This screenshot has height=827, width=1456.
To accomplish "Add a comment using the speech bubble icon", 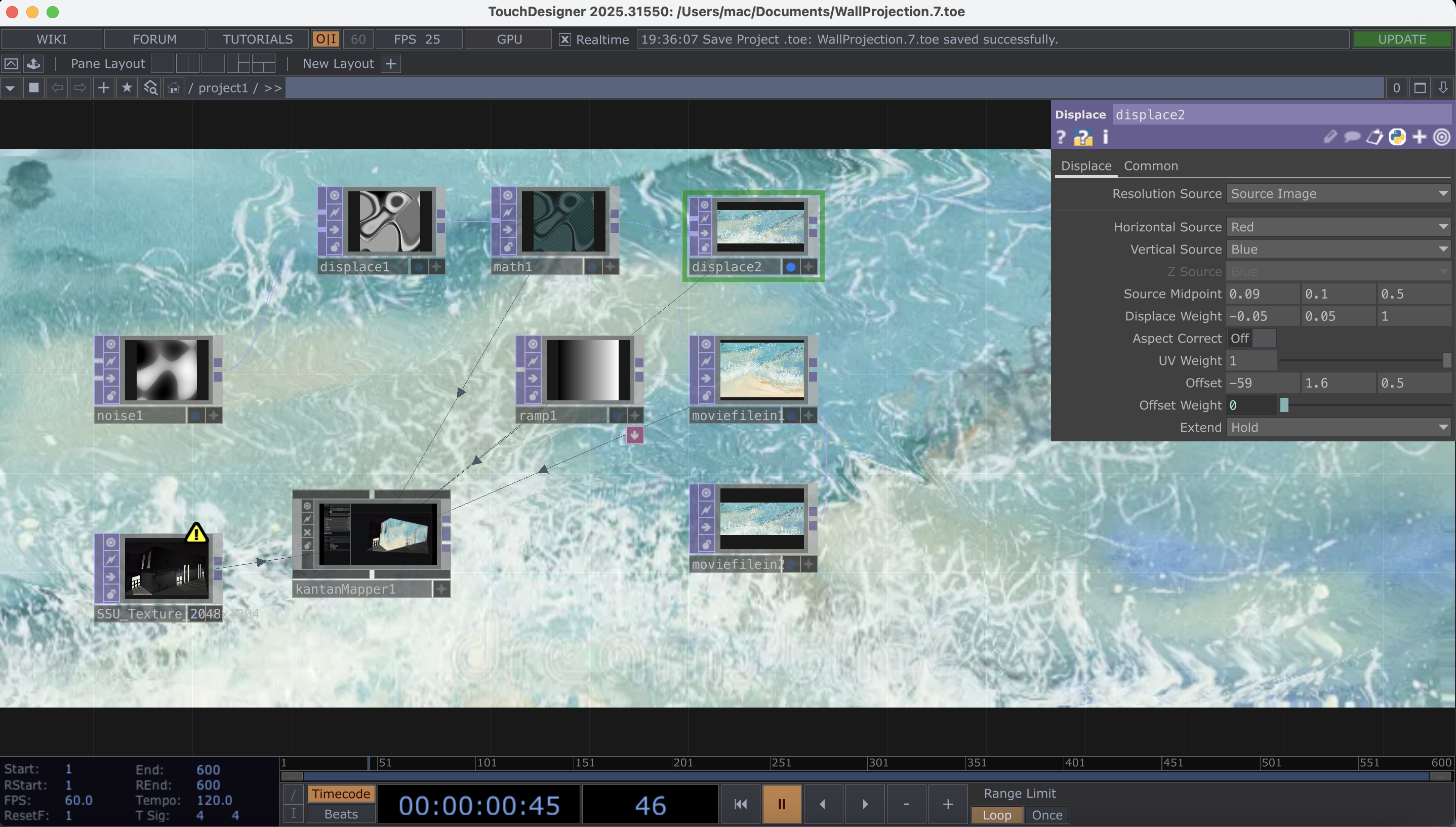I will (x=1352, y=137).
